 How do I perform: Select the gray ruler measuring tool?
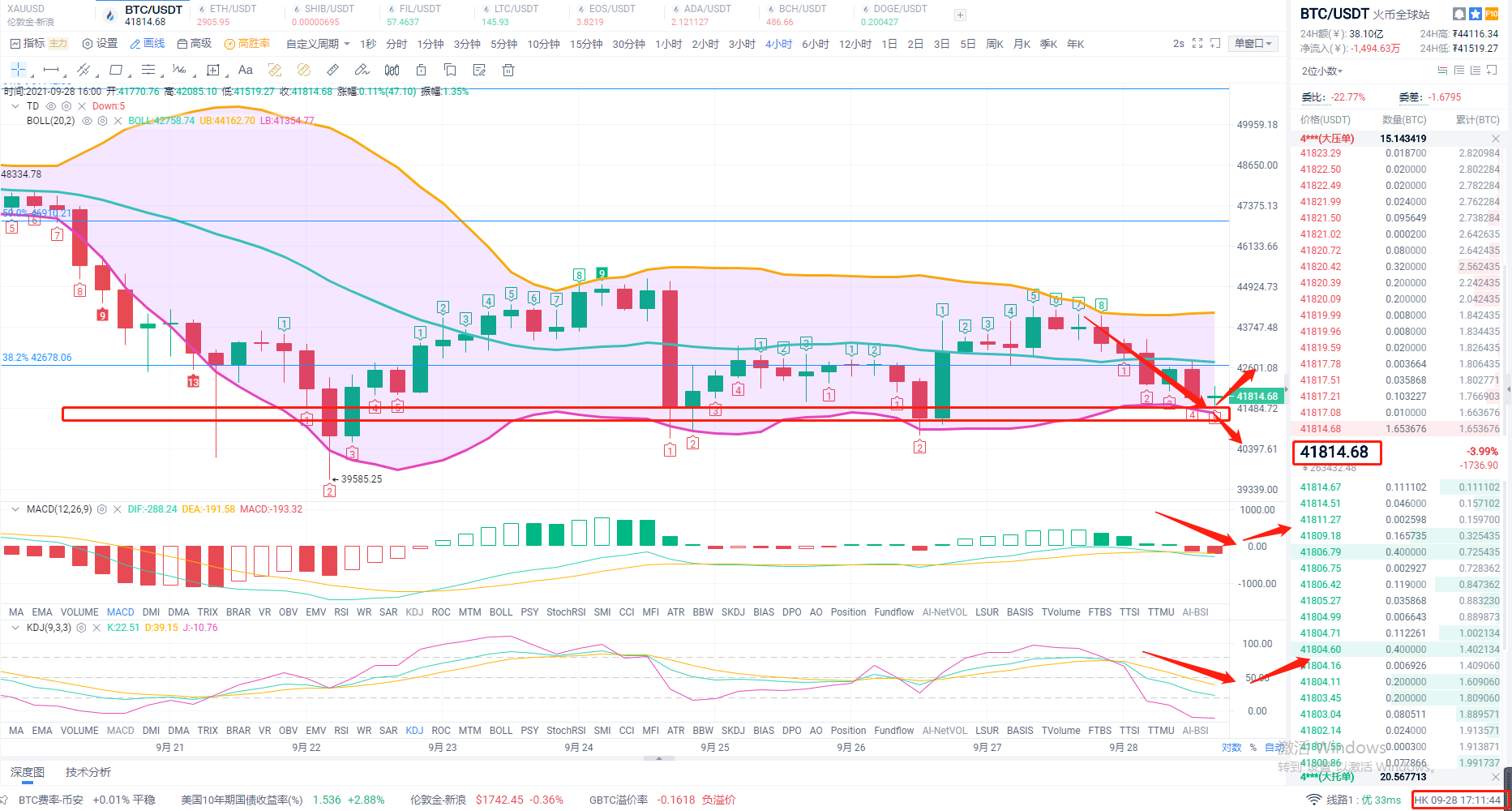333,70
